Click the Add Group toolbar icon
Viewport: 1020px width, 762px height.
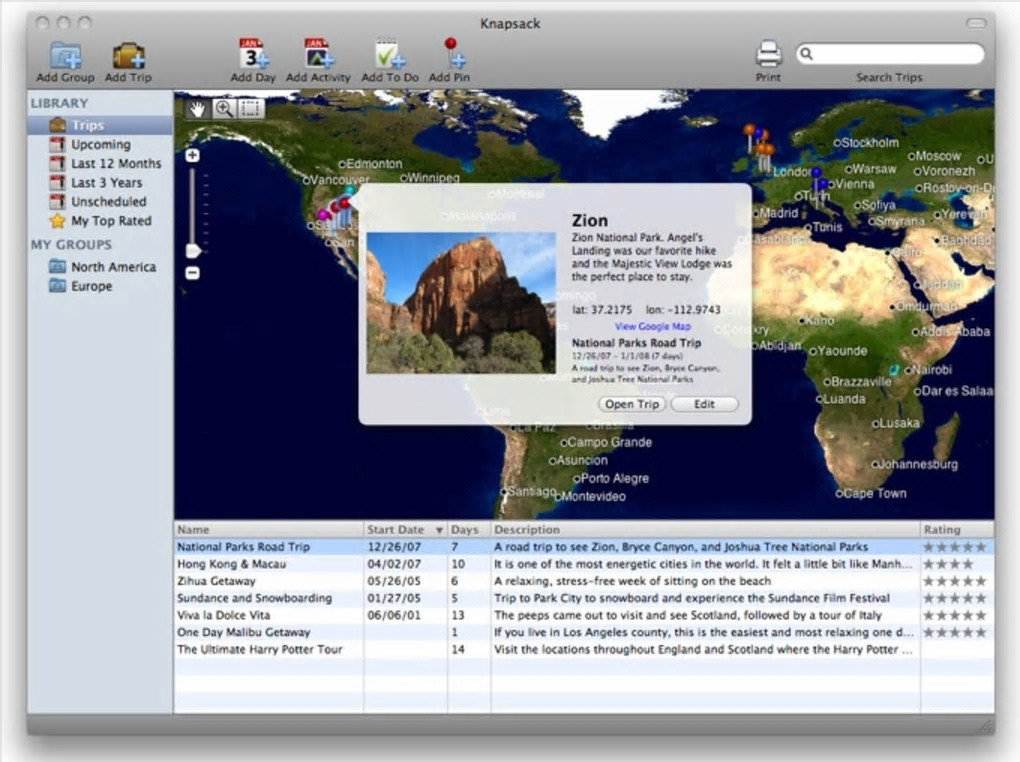(65, 56)
